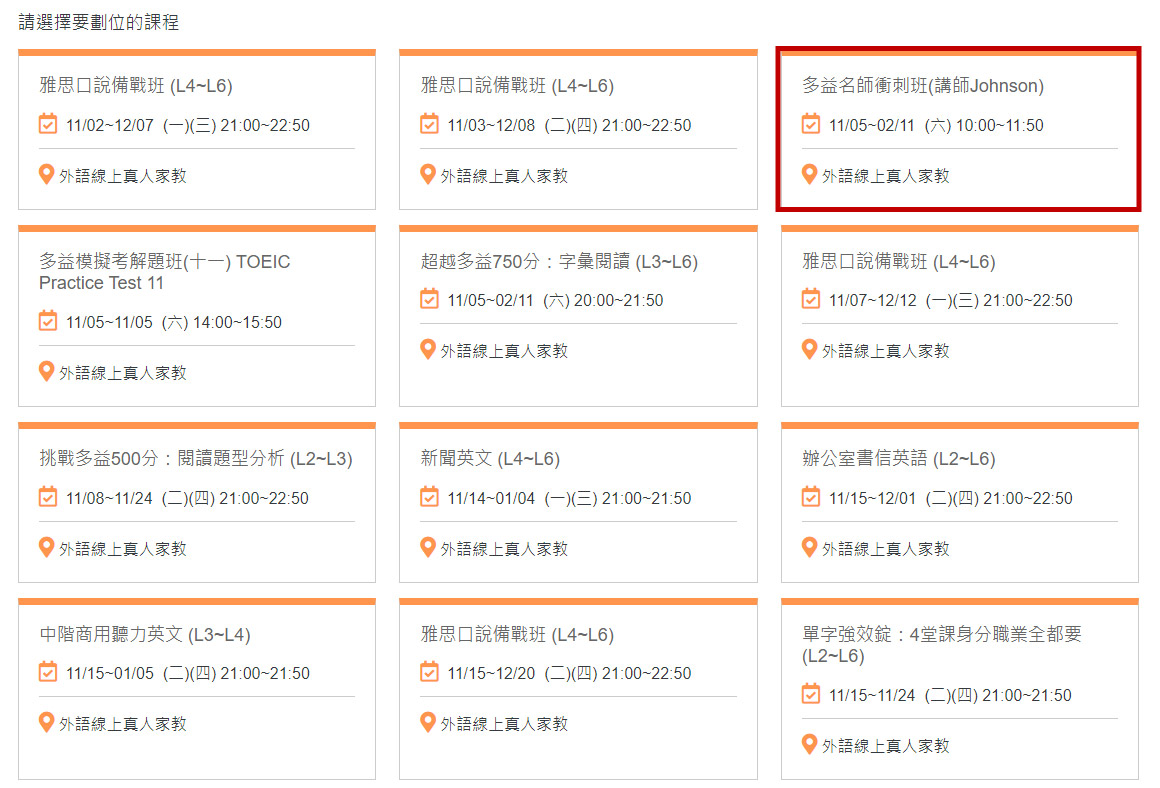Viewport: 1160px width, 788px height.
Task: Click 外語線上真人家教 text in TOEIC Practice Test card
Action: pyautogui.click(x=123, y=372)
